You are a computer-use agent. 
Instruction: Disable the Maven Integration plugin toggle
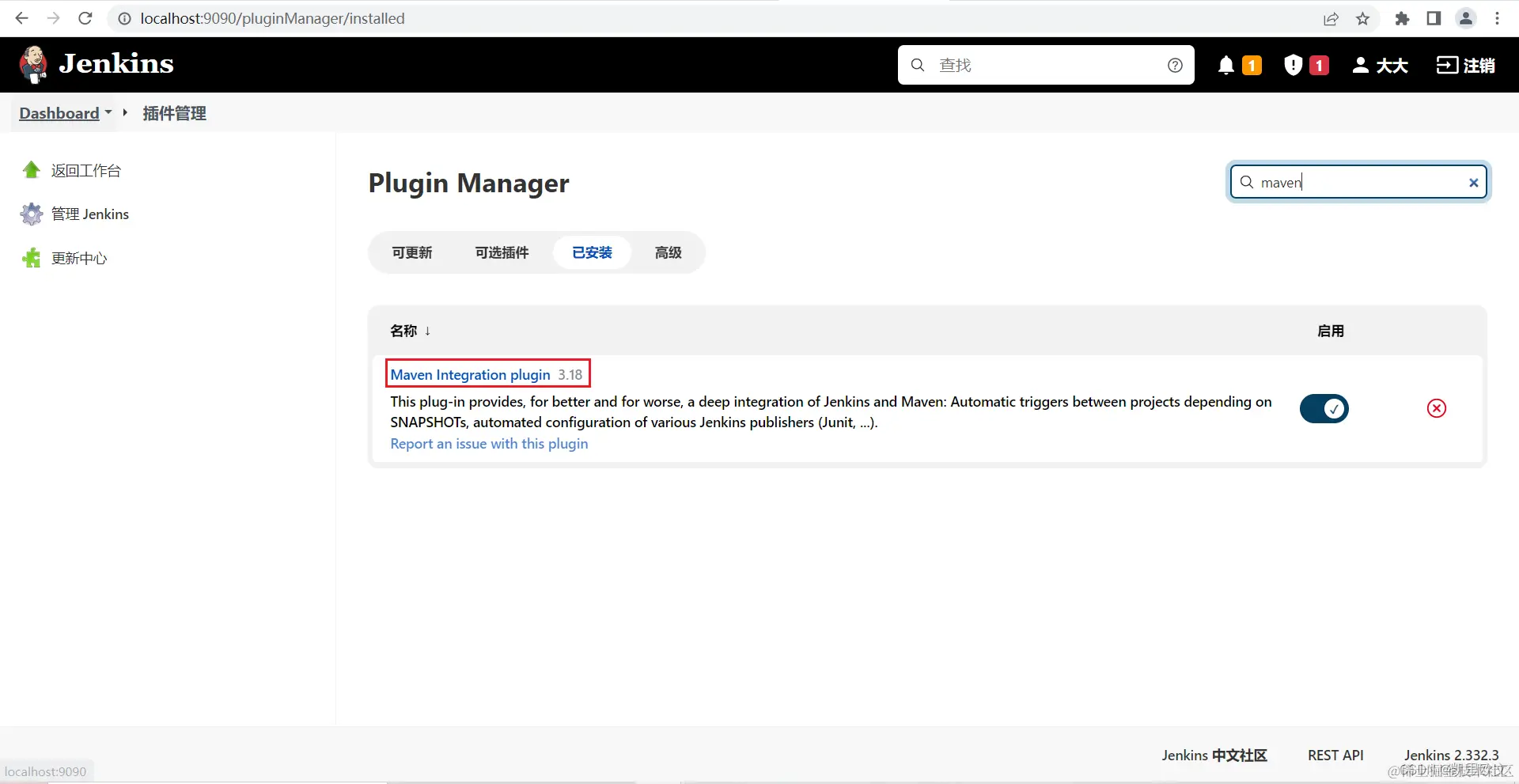[x=1324, y=408]
